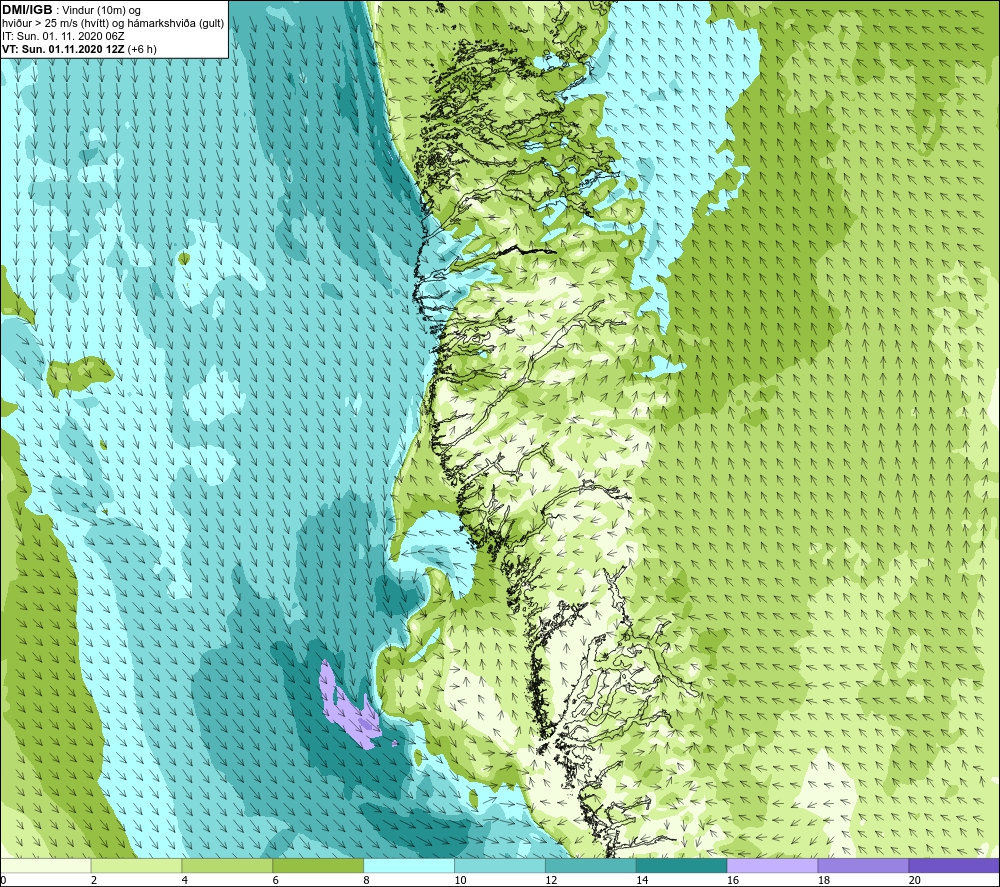1000x887 pixels.
Task: Click the 14–16 m/s dark teal swatch
Action: (681, 866)
